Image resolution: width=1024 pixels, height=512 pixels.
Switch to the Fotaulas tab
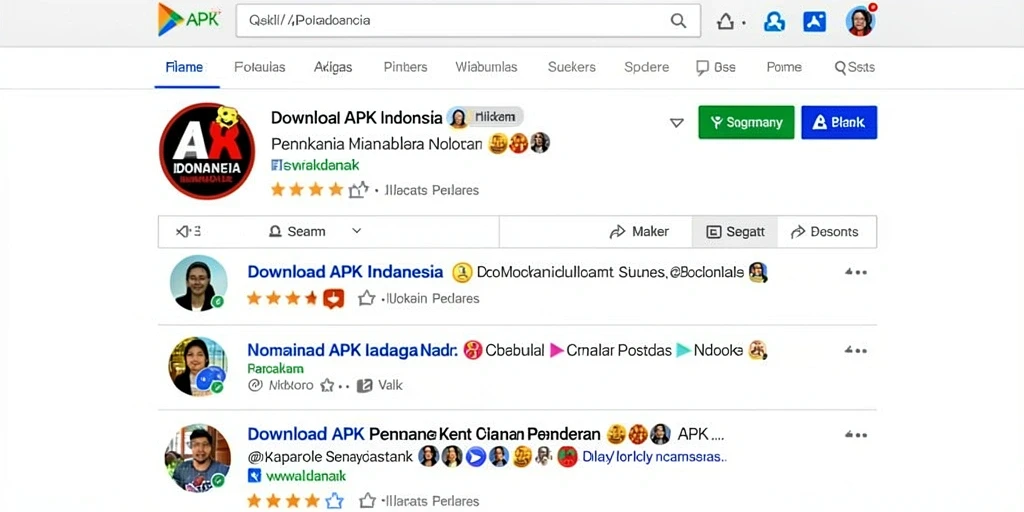(x=259, y=67)
